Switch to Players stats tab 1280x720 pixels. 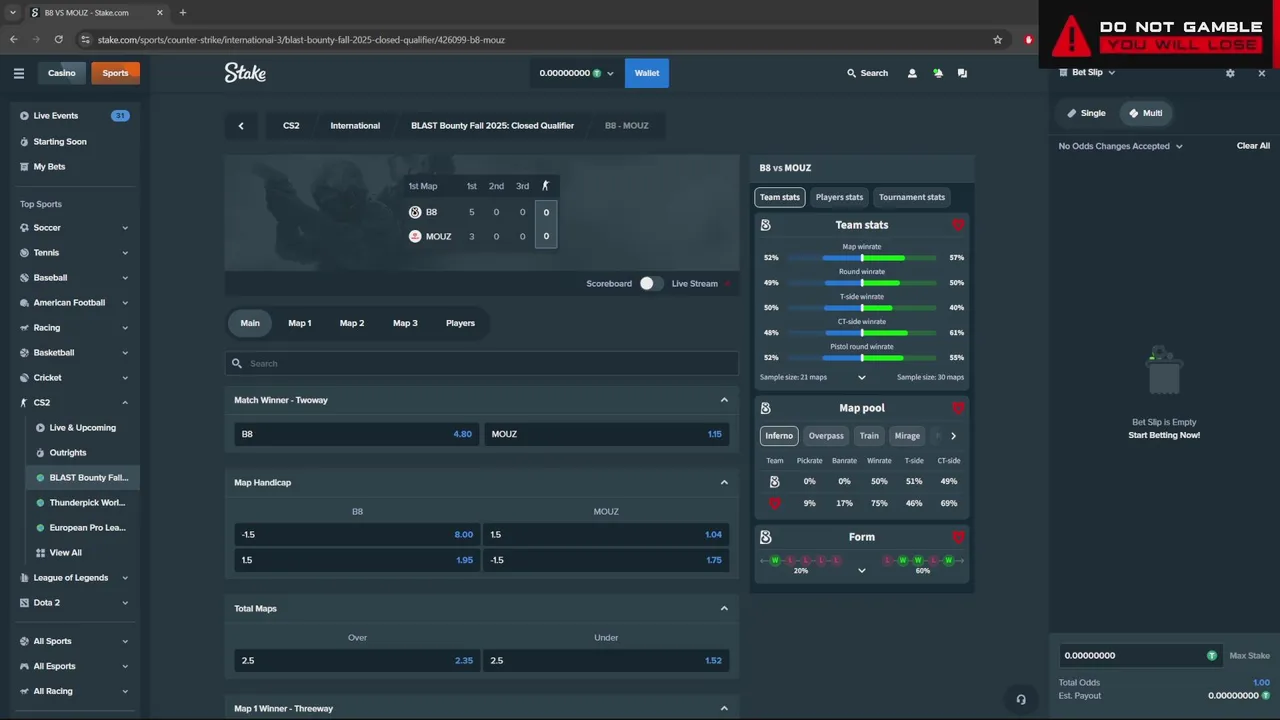(x=839, y=197)
